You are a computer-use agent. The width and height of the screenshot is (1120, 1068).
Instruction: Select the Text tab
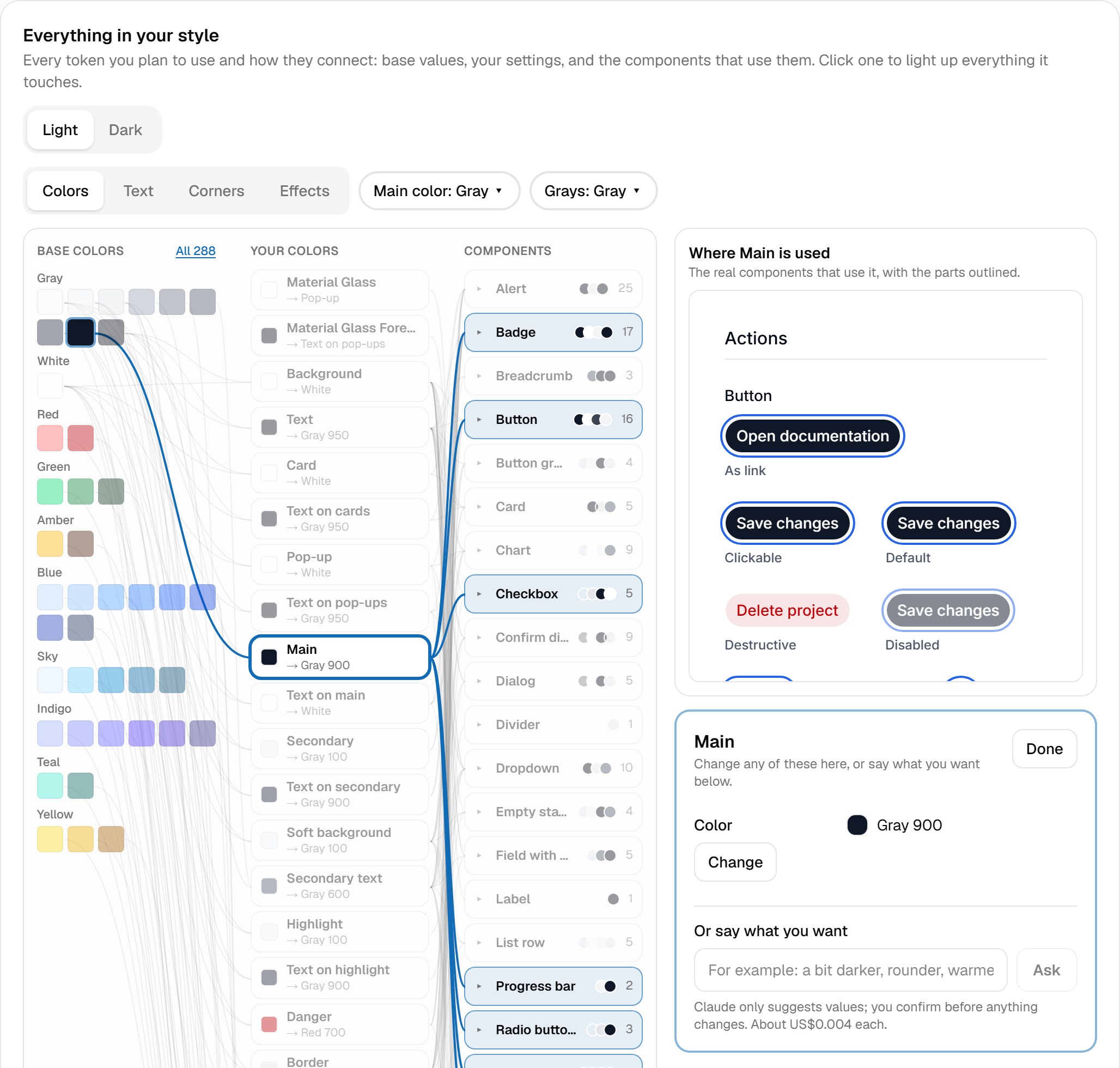tap(138, 191)
